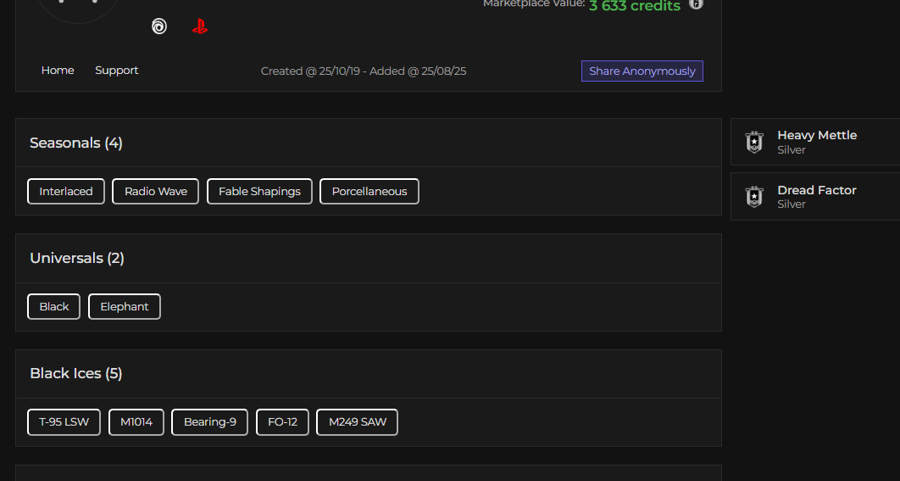The width and height of the screenshot is (900, 481).
Task: Open the Home link
Action: 57,70
